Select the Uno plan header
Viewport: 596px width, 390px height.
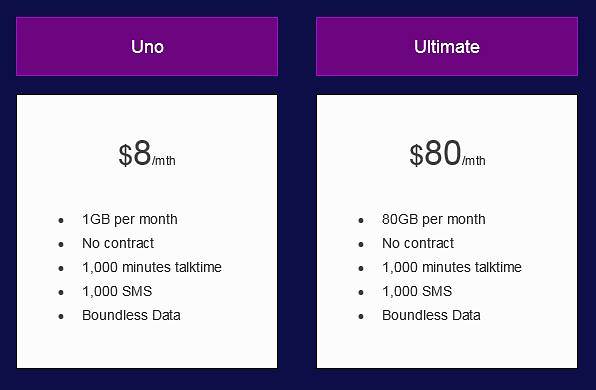[x=147, y=46]
